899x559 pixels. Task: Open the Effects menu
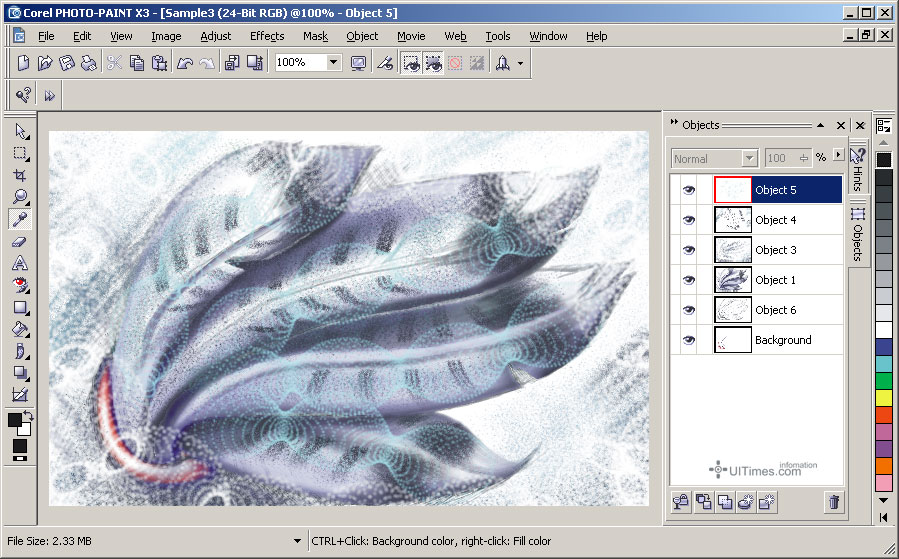click(x=267, y=36)
